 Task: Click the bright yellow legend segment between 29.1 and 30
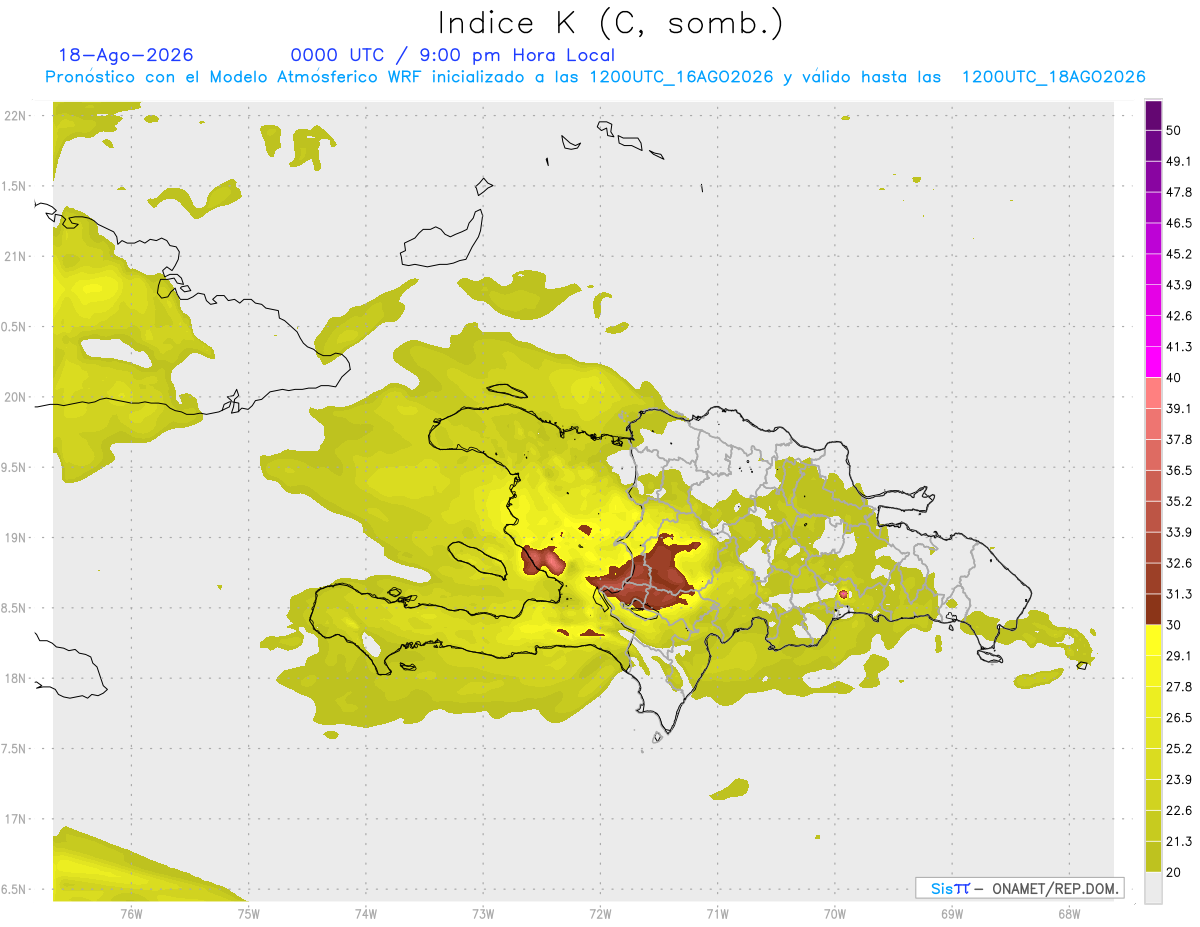coord(1154,640)
